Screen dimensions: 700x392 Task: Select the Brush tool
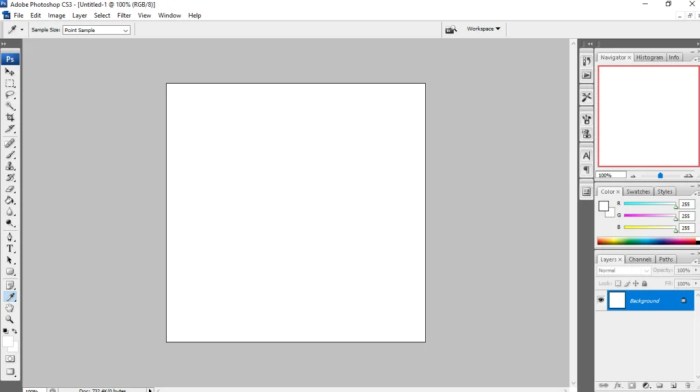pyautogui.click(x=10, y=155)
